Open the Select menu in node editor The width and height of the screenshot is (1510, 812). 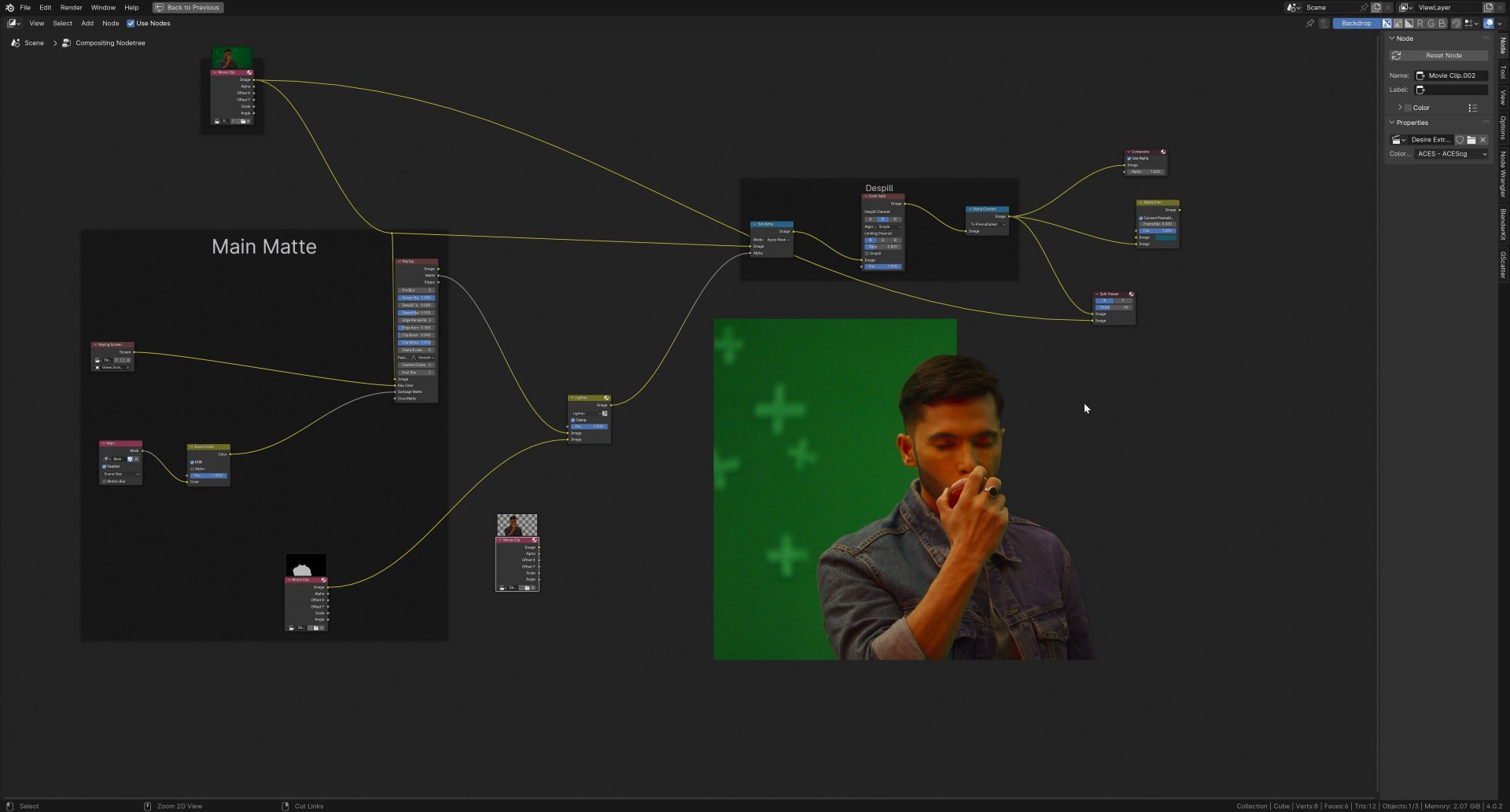pos(63,24)
